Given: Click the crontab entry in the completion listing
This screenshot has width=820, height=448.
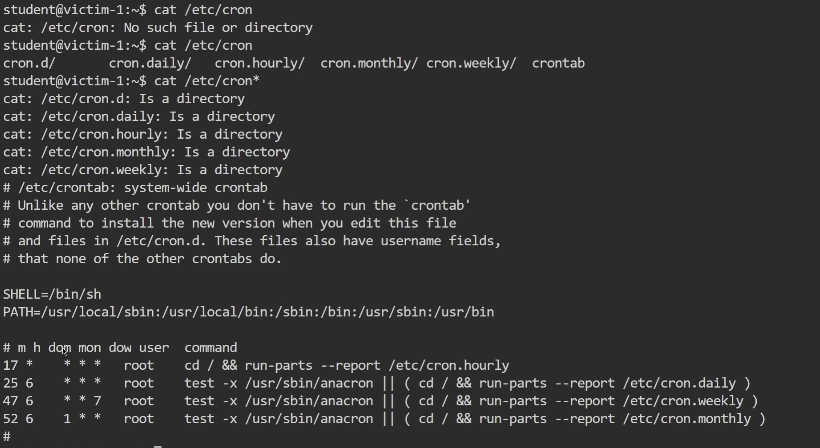Looking at the screenshot, I should tap(558, 63).
